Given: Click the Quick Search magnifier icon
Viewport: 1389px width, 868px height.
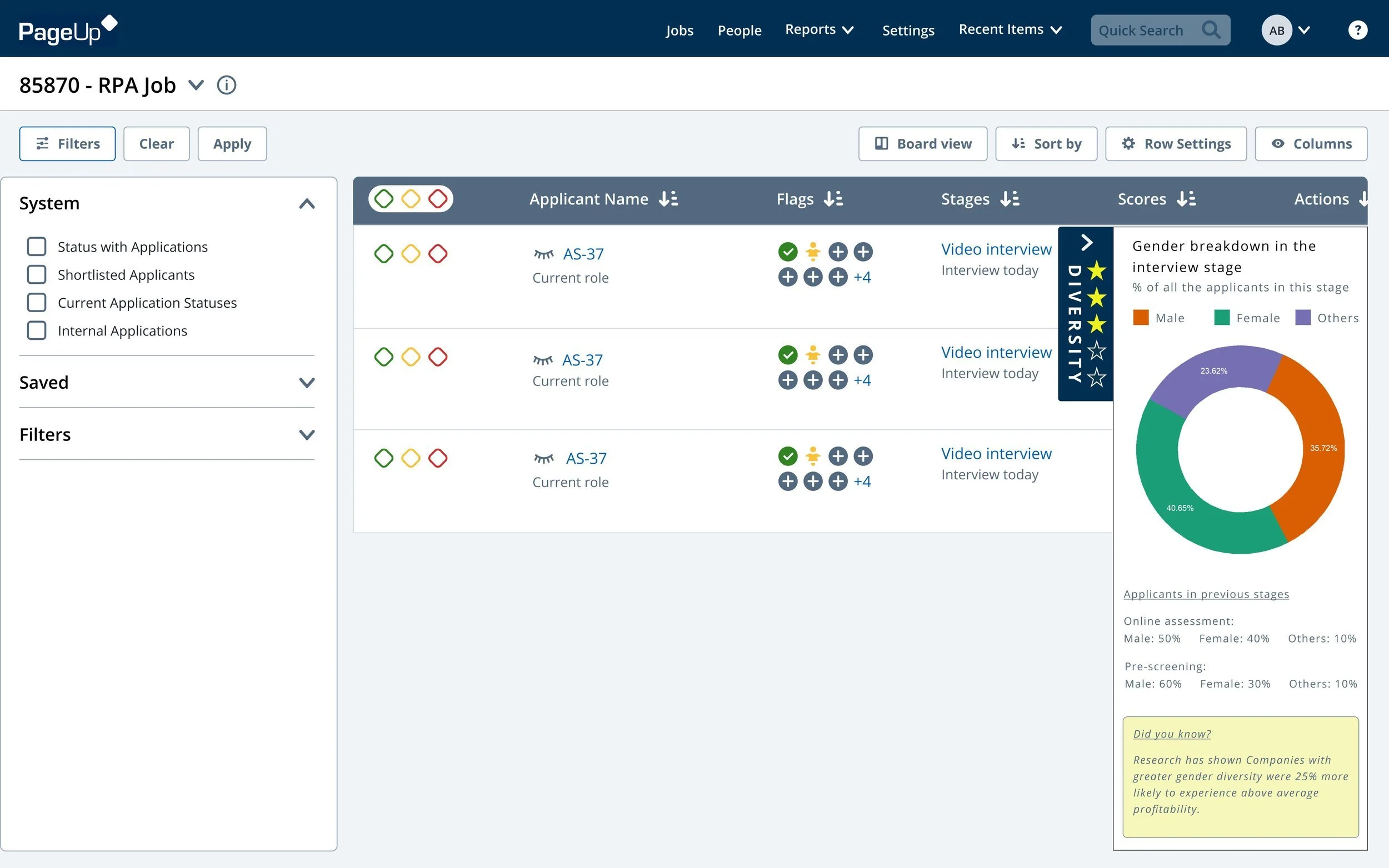Looking at the screenshot, I should pyautogui.click(x=1211, y=30).
